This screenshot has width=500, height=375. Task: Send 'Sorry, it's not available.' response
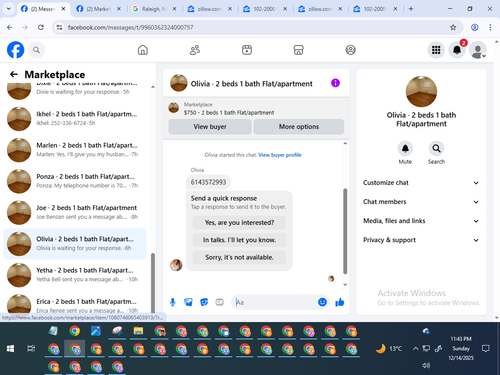pos(239,257)
